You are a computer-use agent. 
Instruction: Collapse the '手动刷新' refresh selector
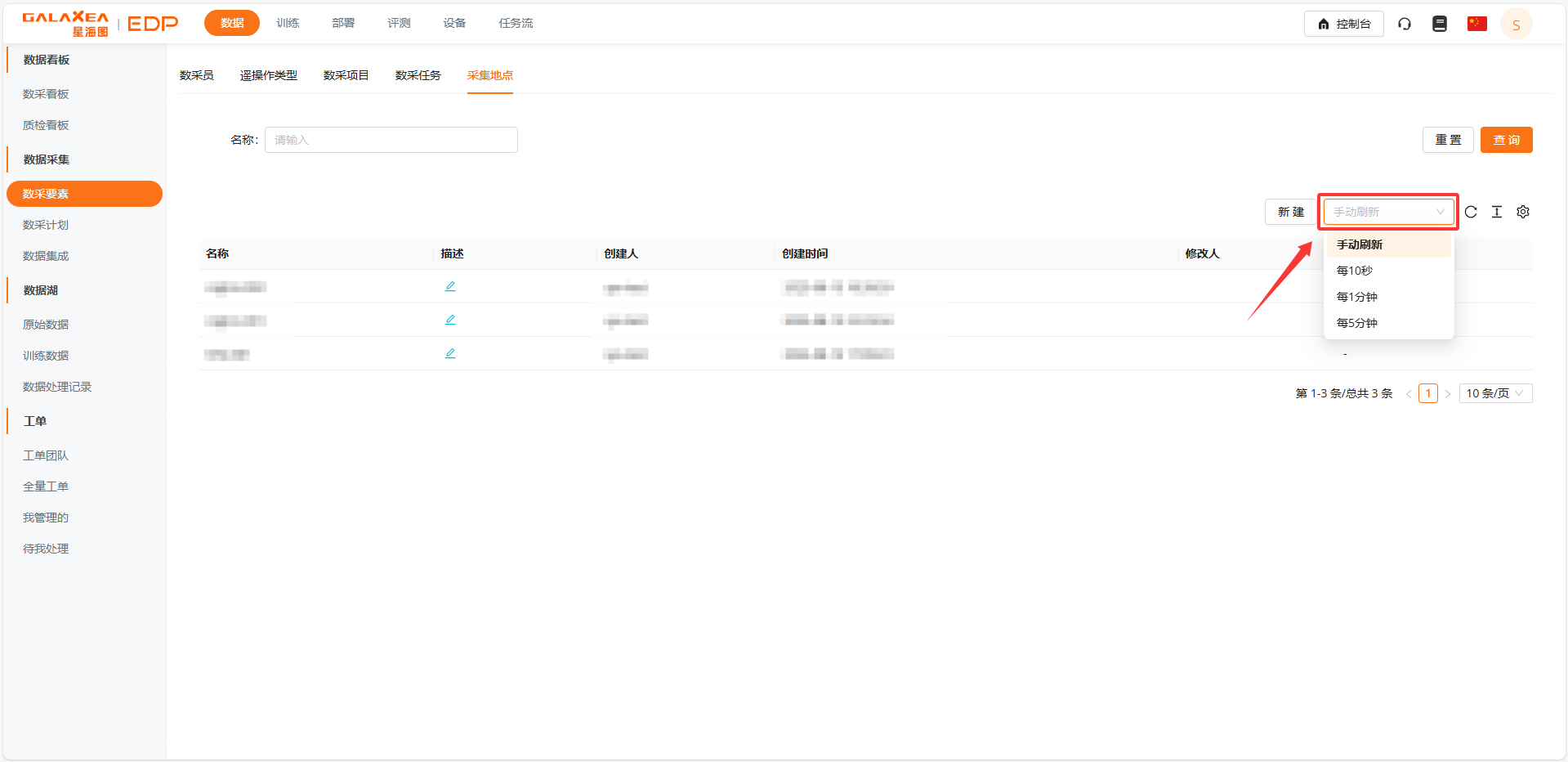point(1388,212)
